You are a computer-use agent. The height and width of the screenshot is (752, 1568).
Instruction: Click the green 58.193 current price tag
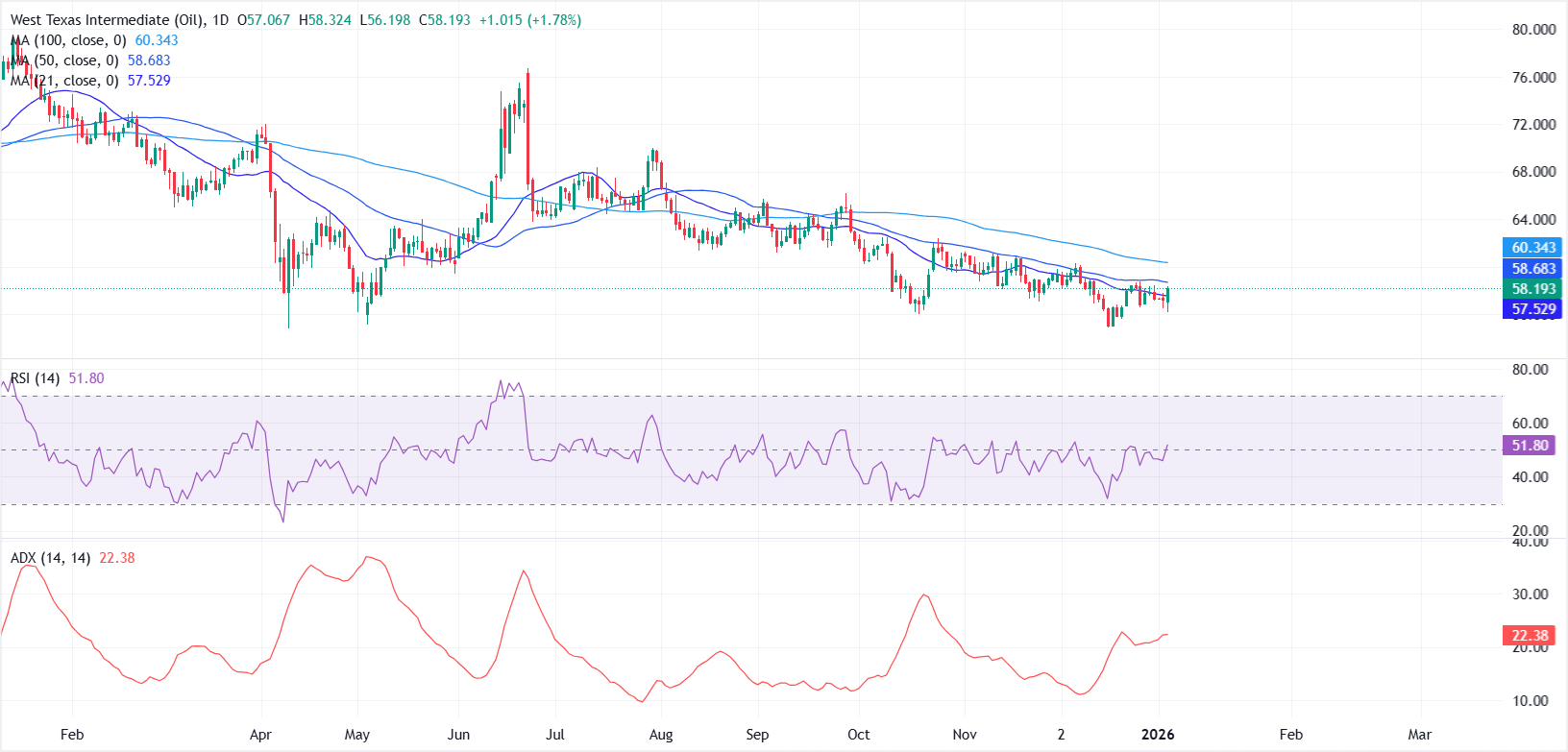[x=1533, y=289]
